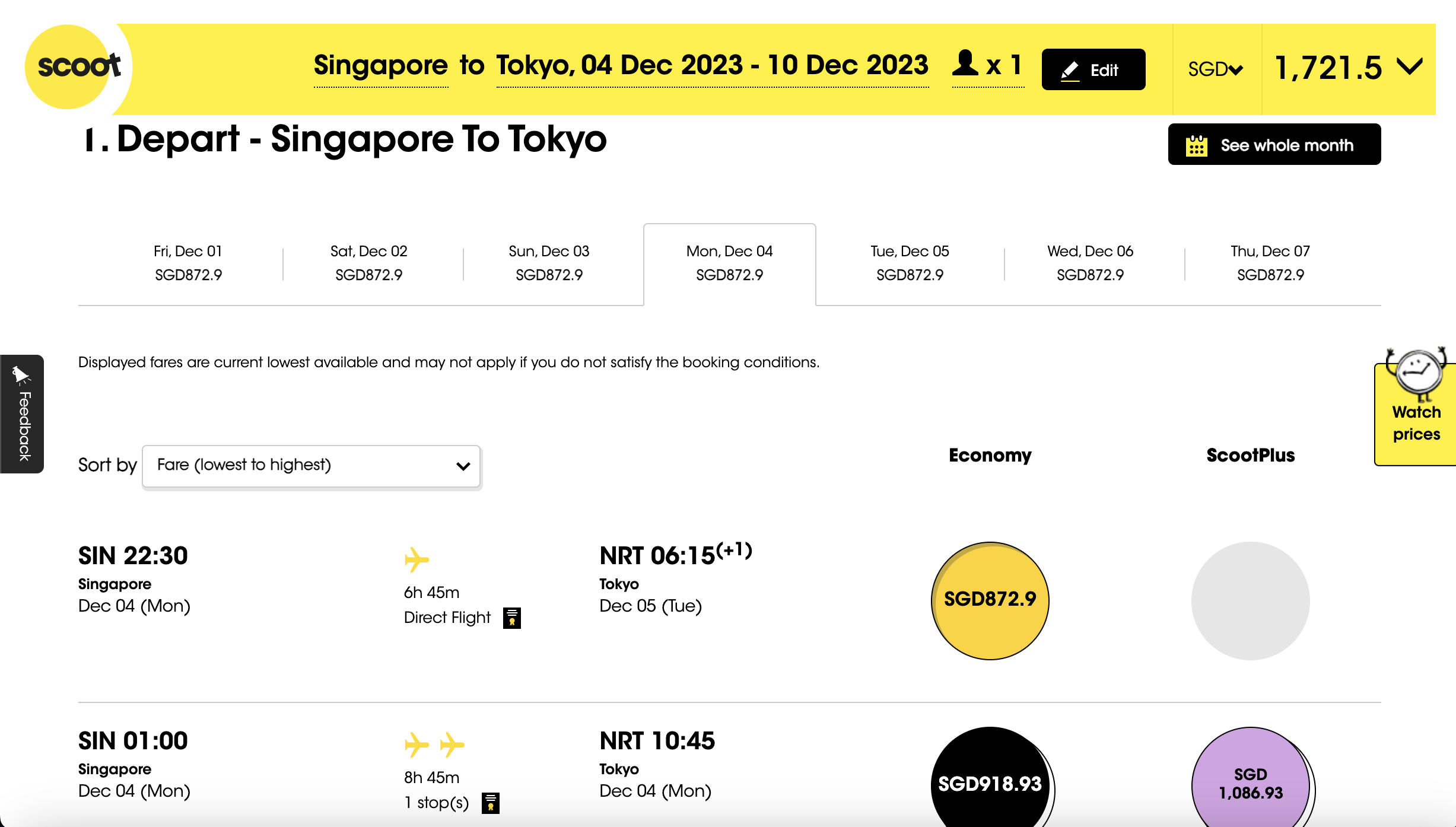Click the Dec 05 (Tue) arrival date
The image size is (1456, 827).
pyautogui.click(x=650, y=606)
